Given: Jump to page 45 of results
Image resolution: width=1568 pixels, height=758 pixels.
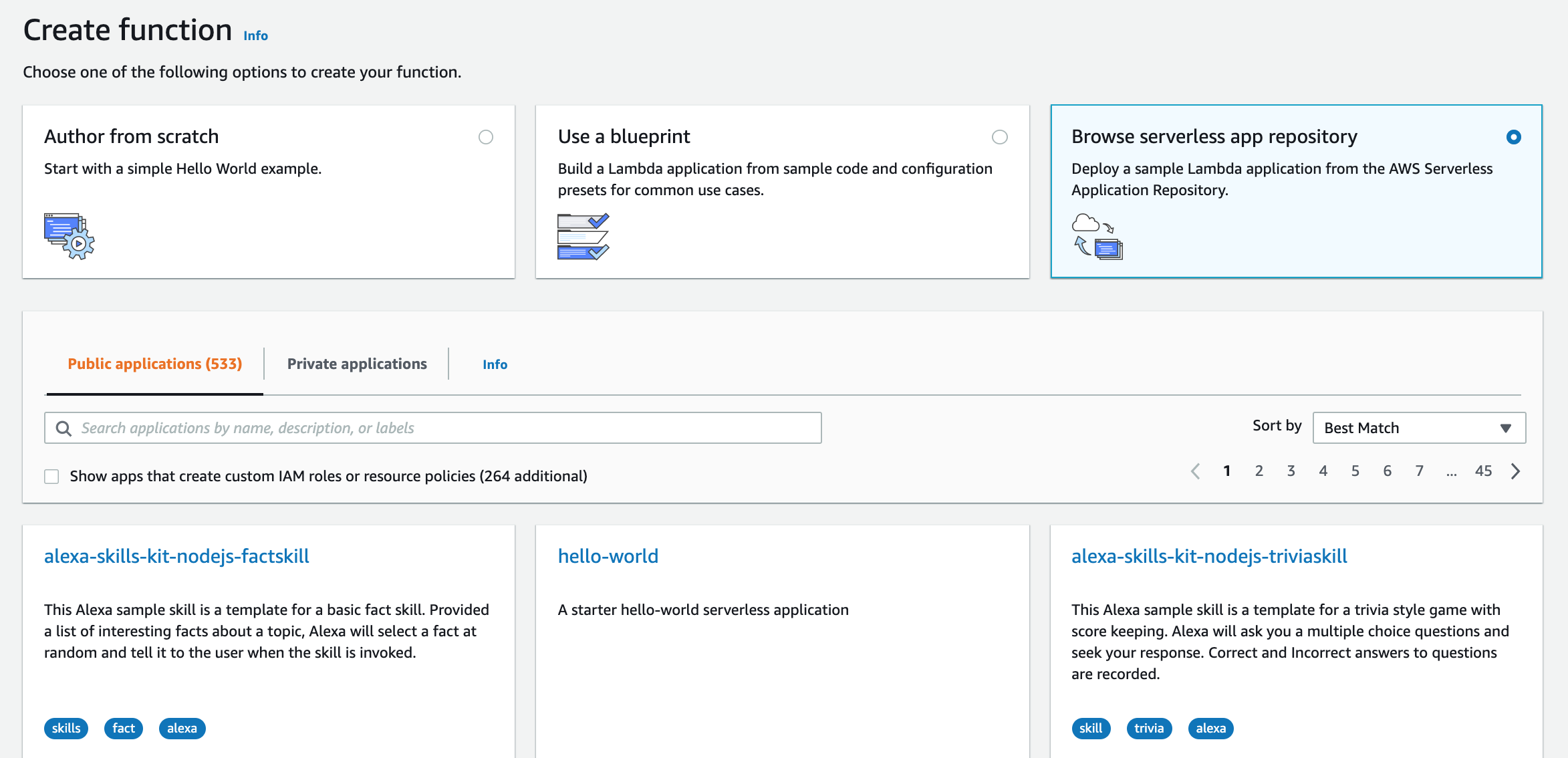Looking at the screenshot, I should 1483,471.
